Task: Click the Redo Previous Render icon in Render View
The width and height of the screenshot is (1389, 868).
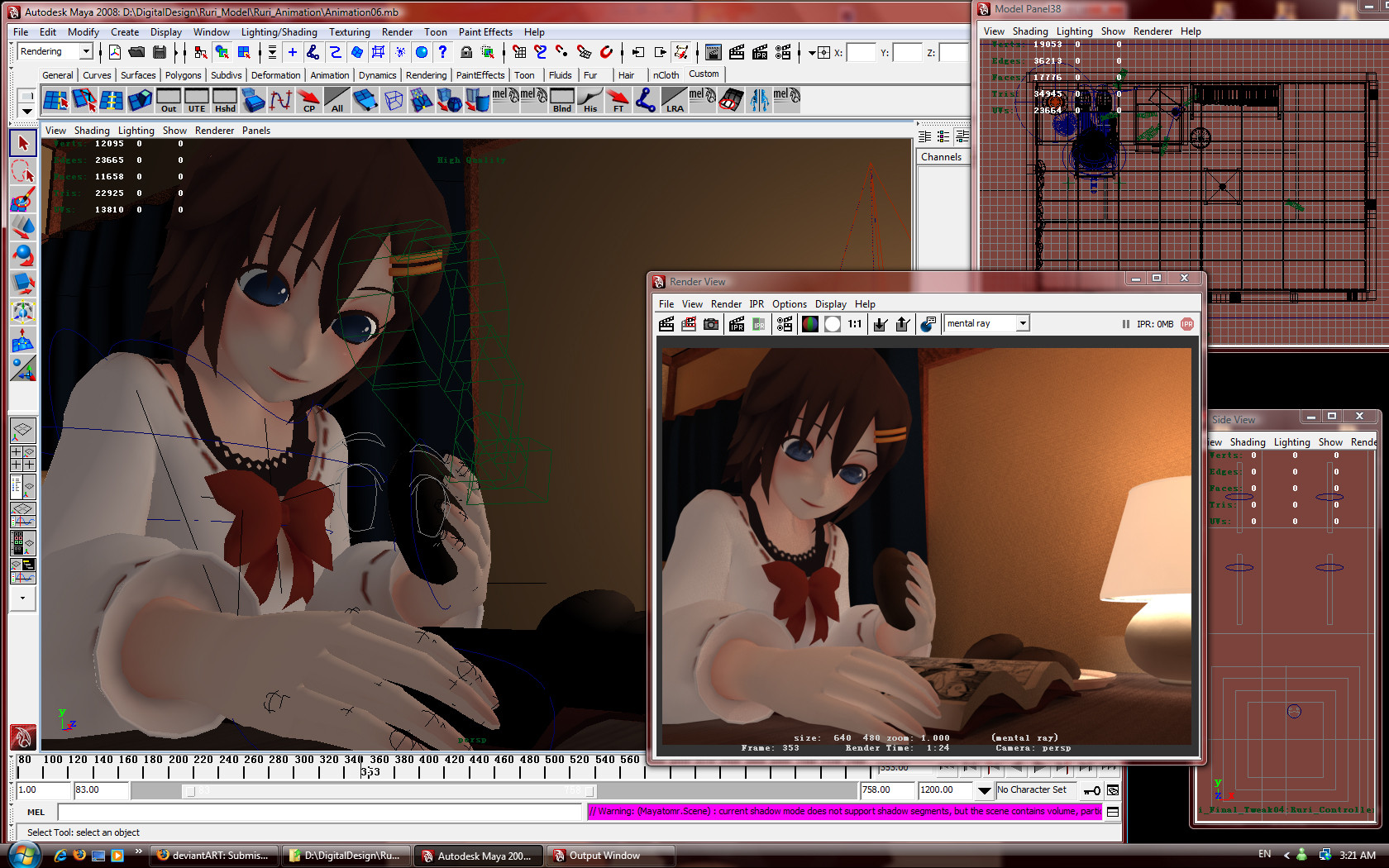Action: click(666, 324)
